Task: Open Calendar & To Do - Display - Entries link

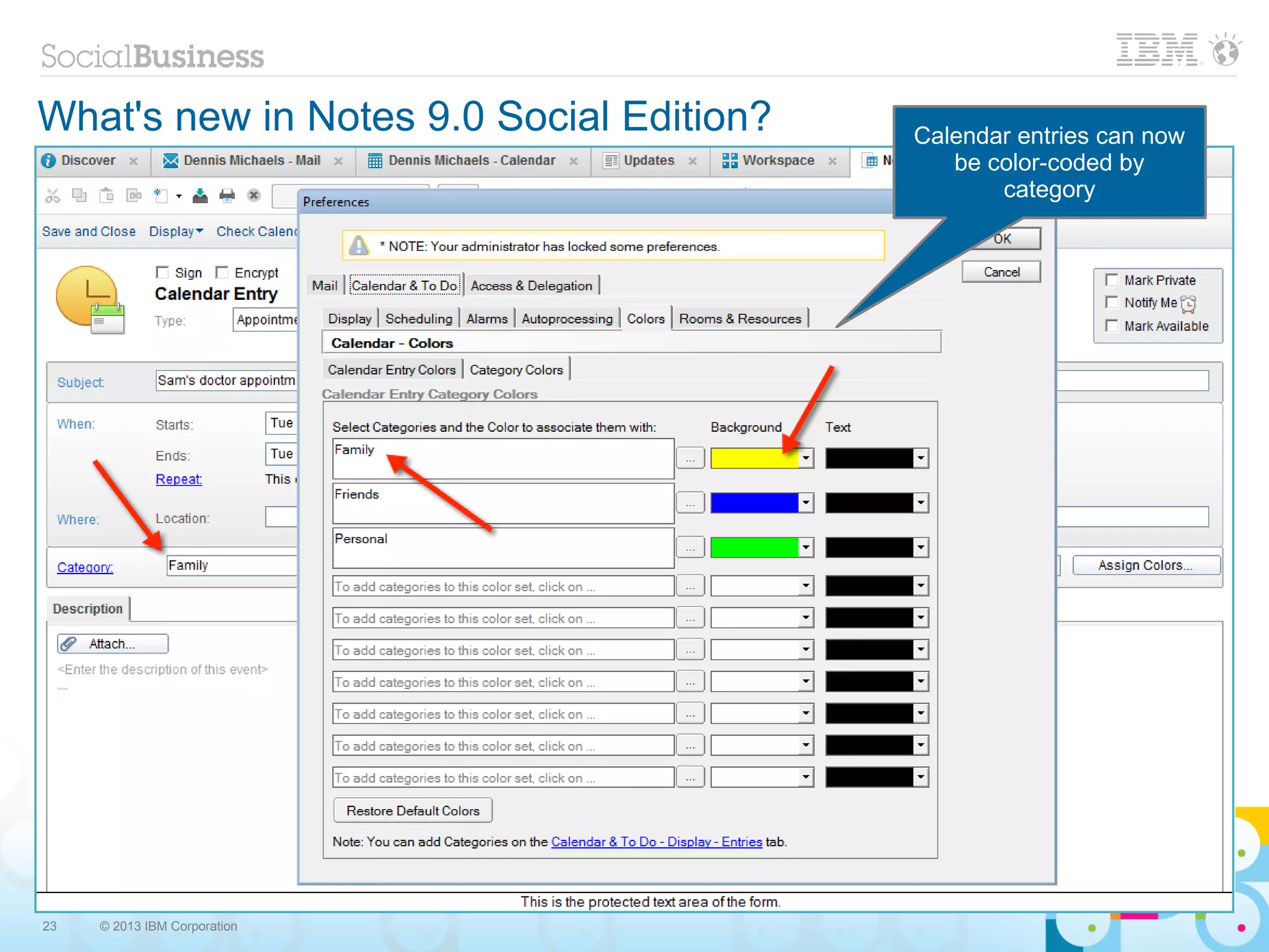Action: [657, 842]
